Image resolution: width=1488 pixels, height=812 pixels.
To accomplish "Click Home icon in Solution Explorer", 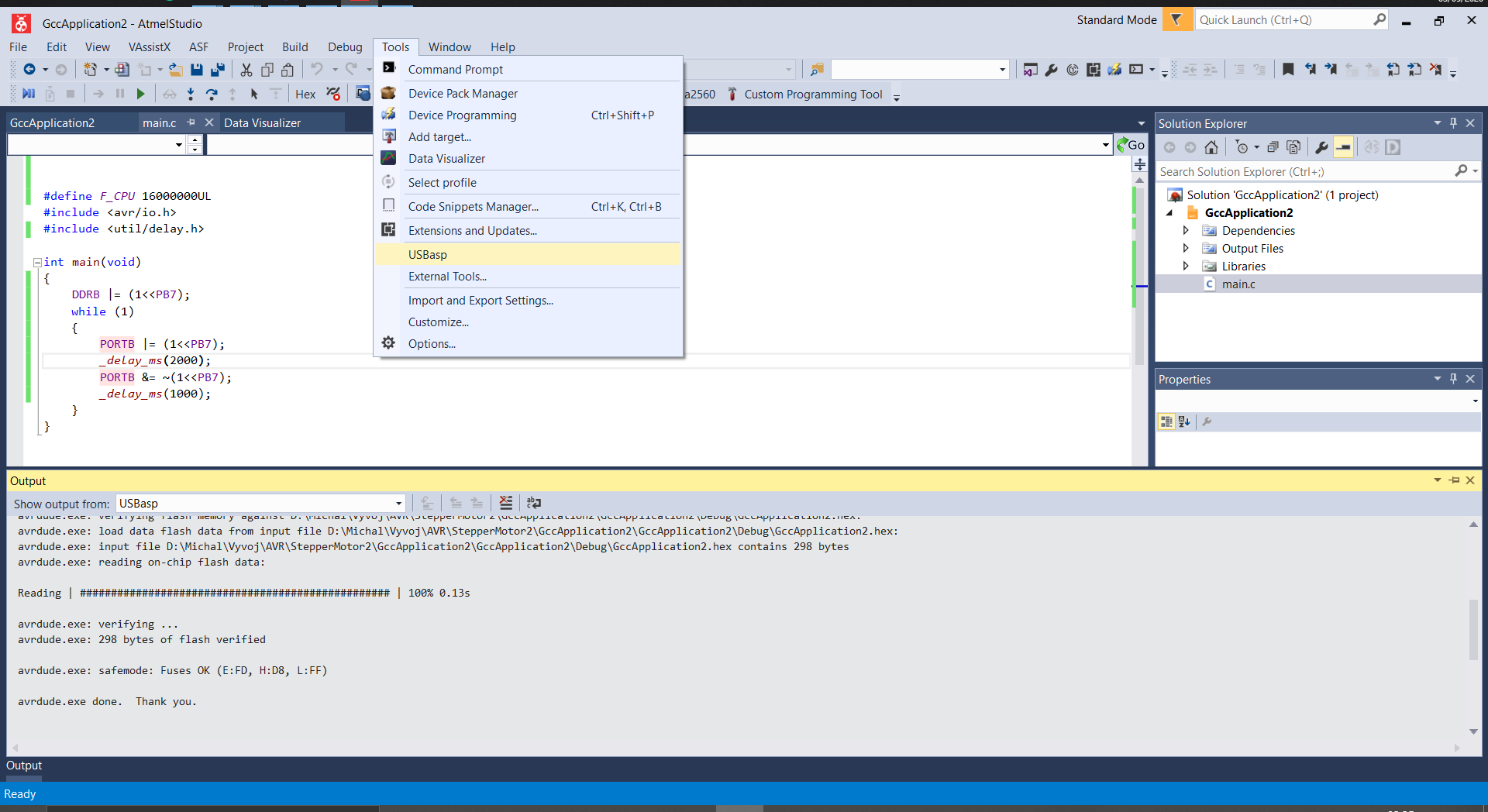I will click(1211, 147).
